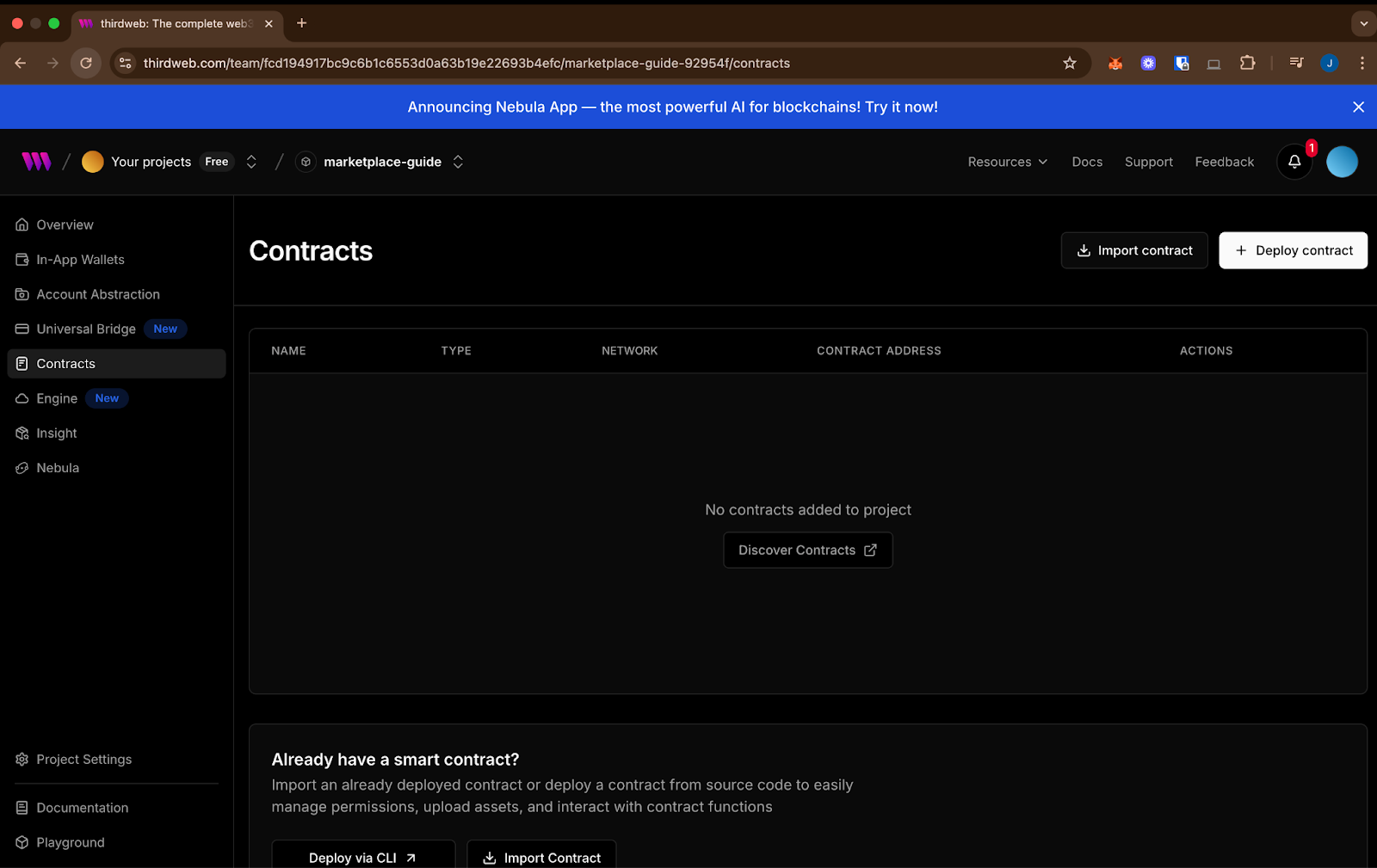Open the marketplace-guide project switcher
Viewport: 1377px width, 868px height.
tap(458, 162)
